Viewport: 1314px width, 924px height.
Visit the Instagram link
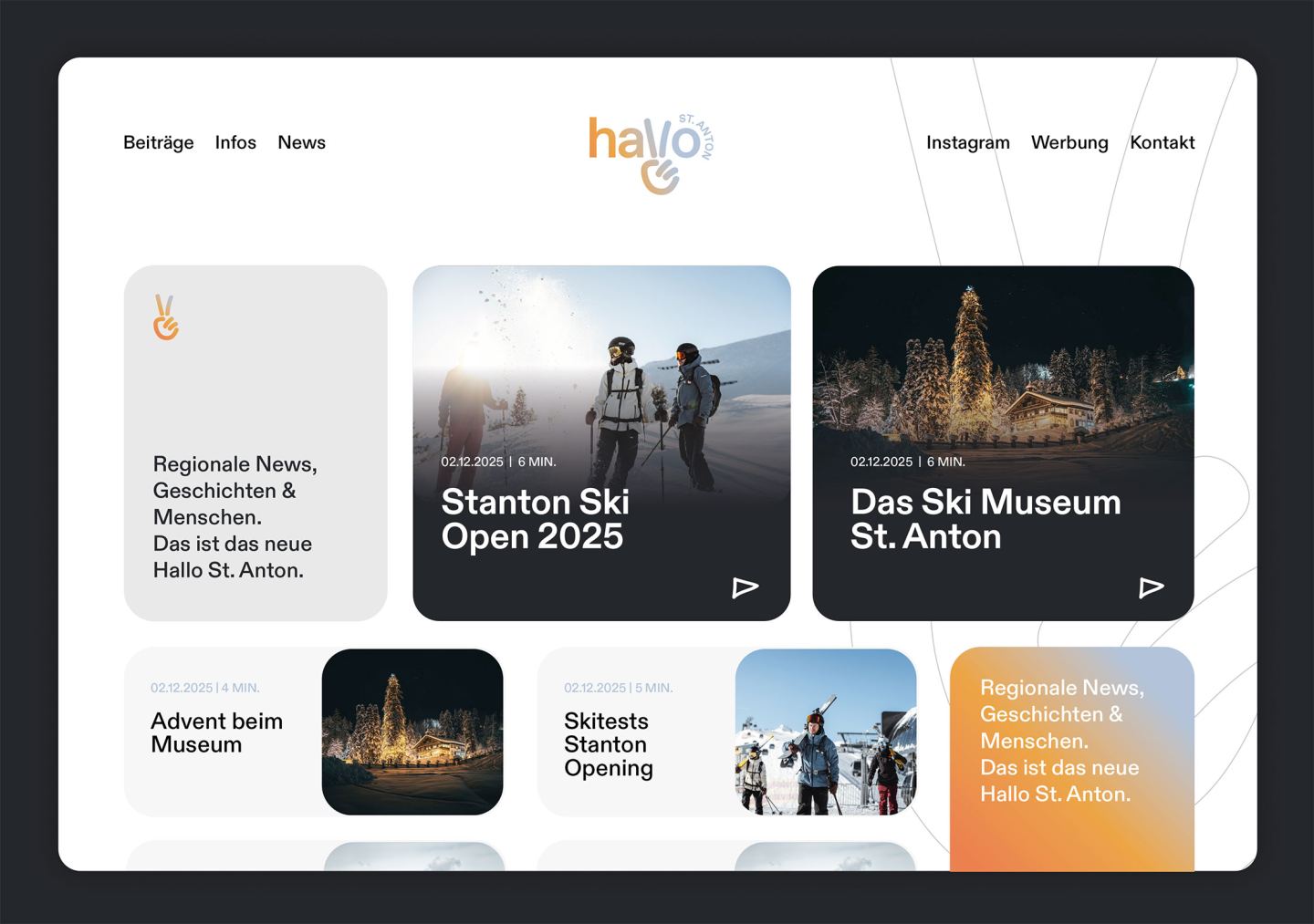click(x=968, y=142)
